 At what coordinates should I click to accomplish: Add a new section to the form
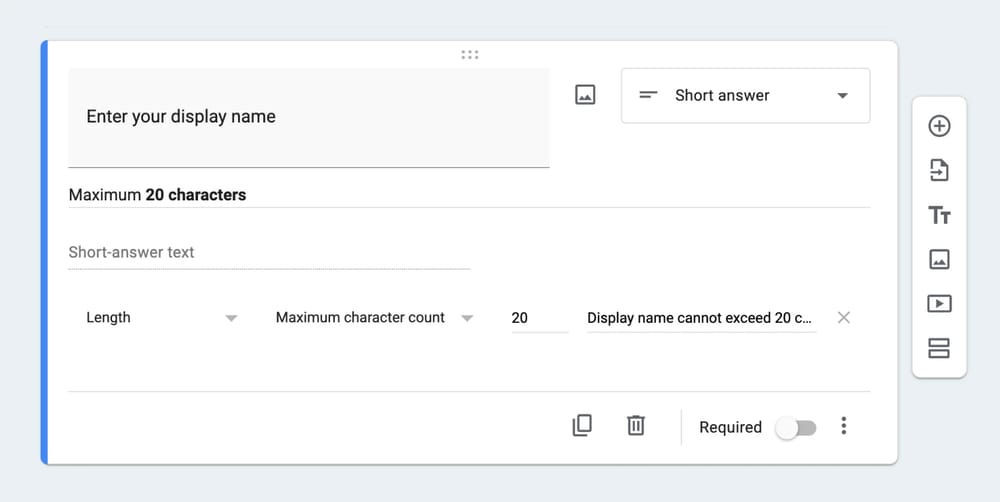coord(939,348)
